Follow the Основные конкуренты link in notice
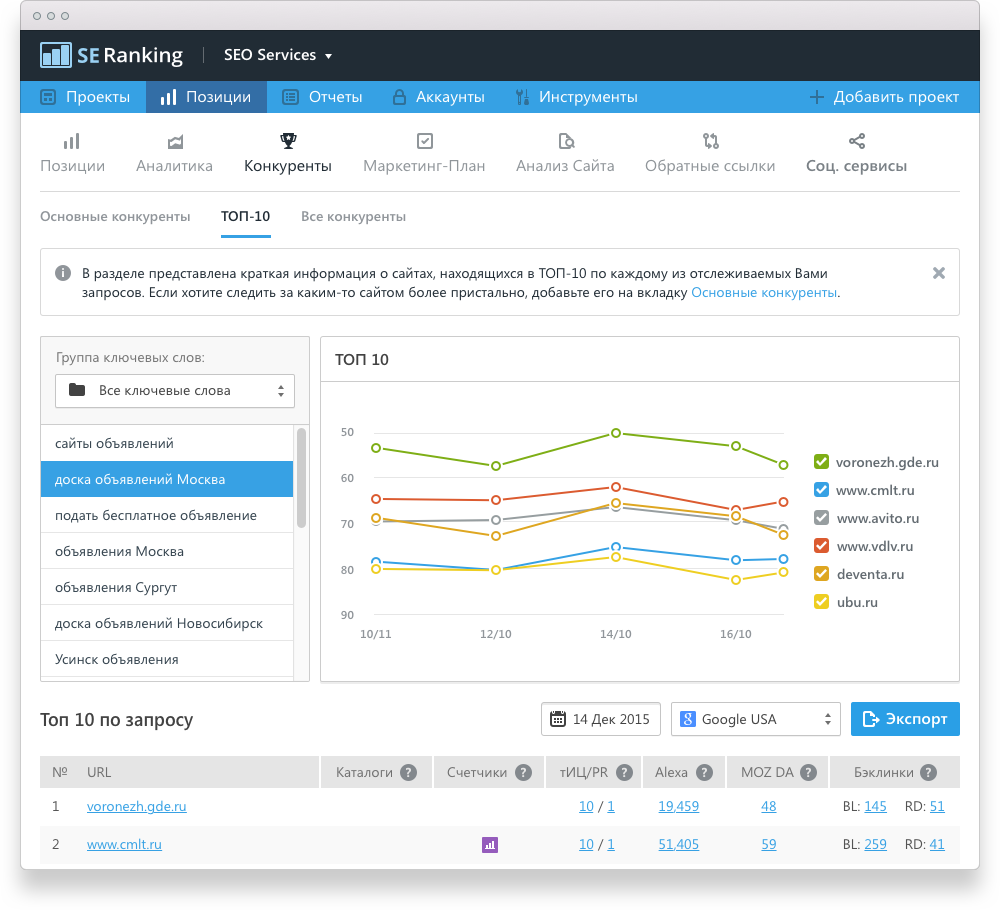 click(x=764, y=292)
